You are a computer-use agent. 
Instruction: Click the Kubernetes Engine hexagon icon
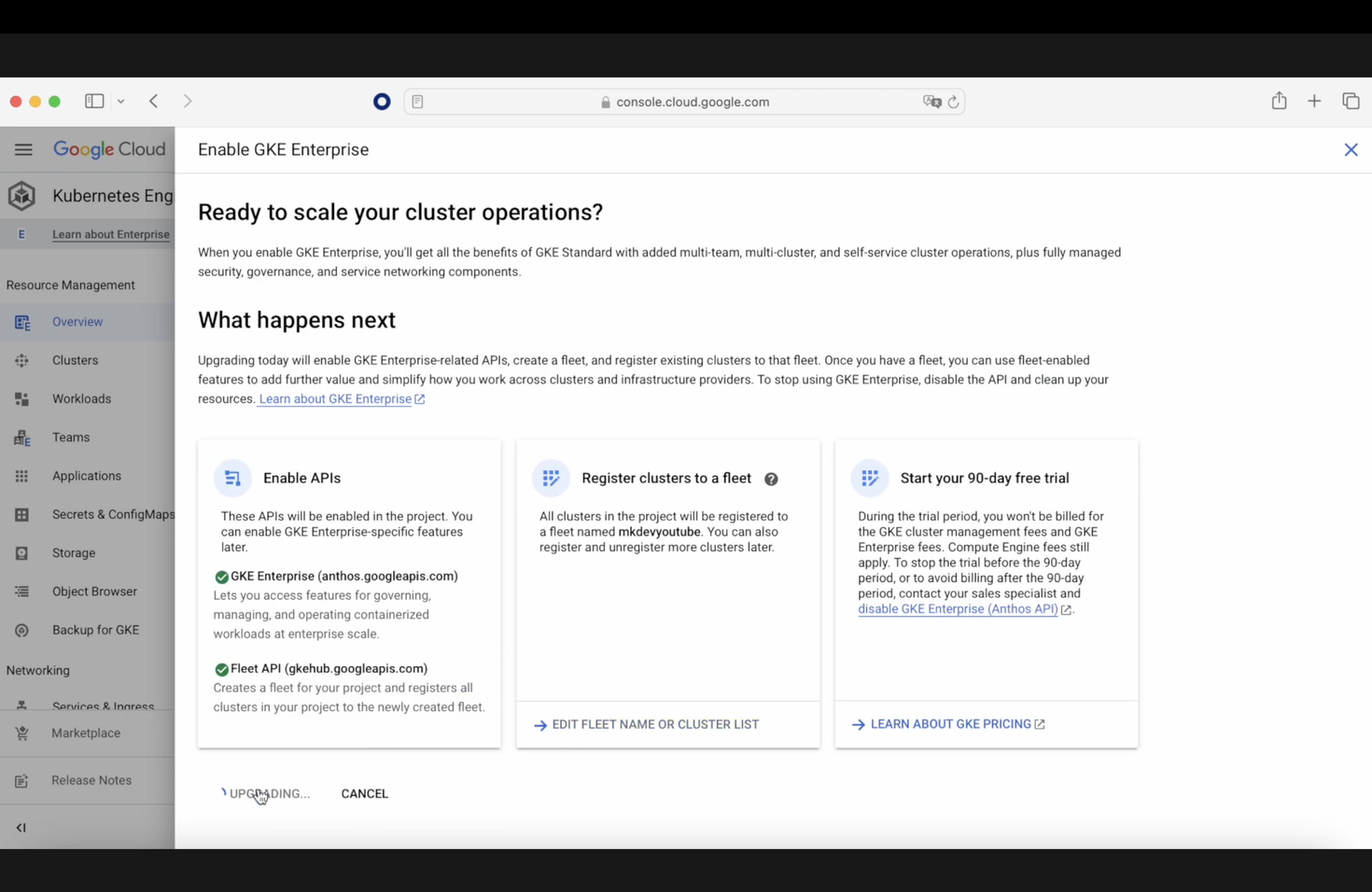pos(21,195)
